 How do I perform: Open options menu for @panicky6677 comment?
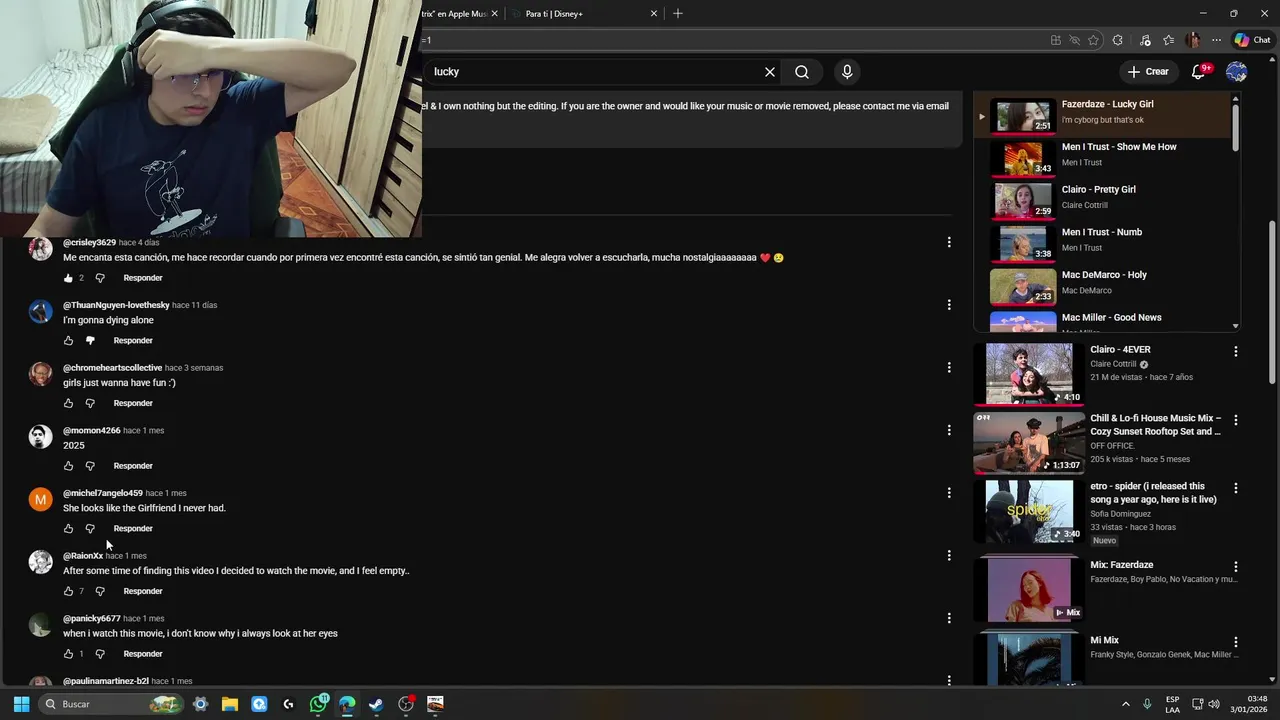[949, 618]
